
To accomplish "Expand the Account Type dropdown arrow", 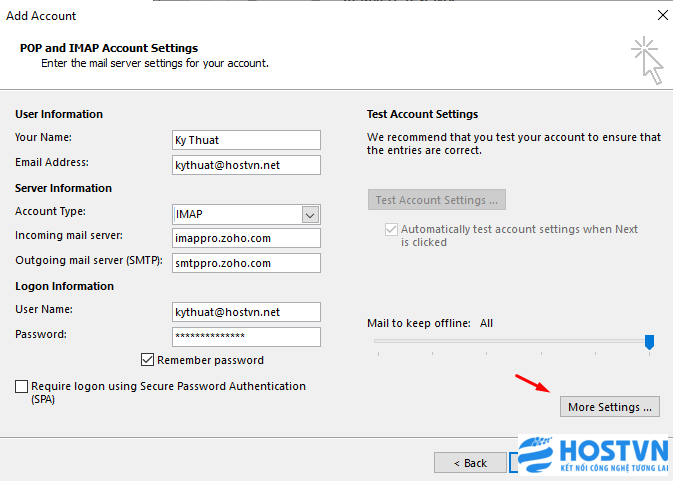I will pos(310,215).
